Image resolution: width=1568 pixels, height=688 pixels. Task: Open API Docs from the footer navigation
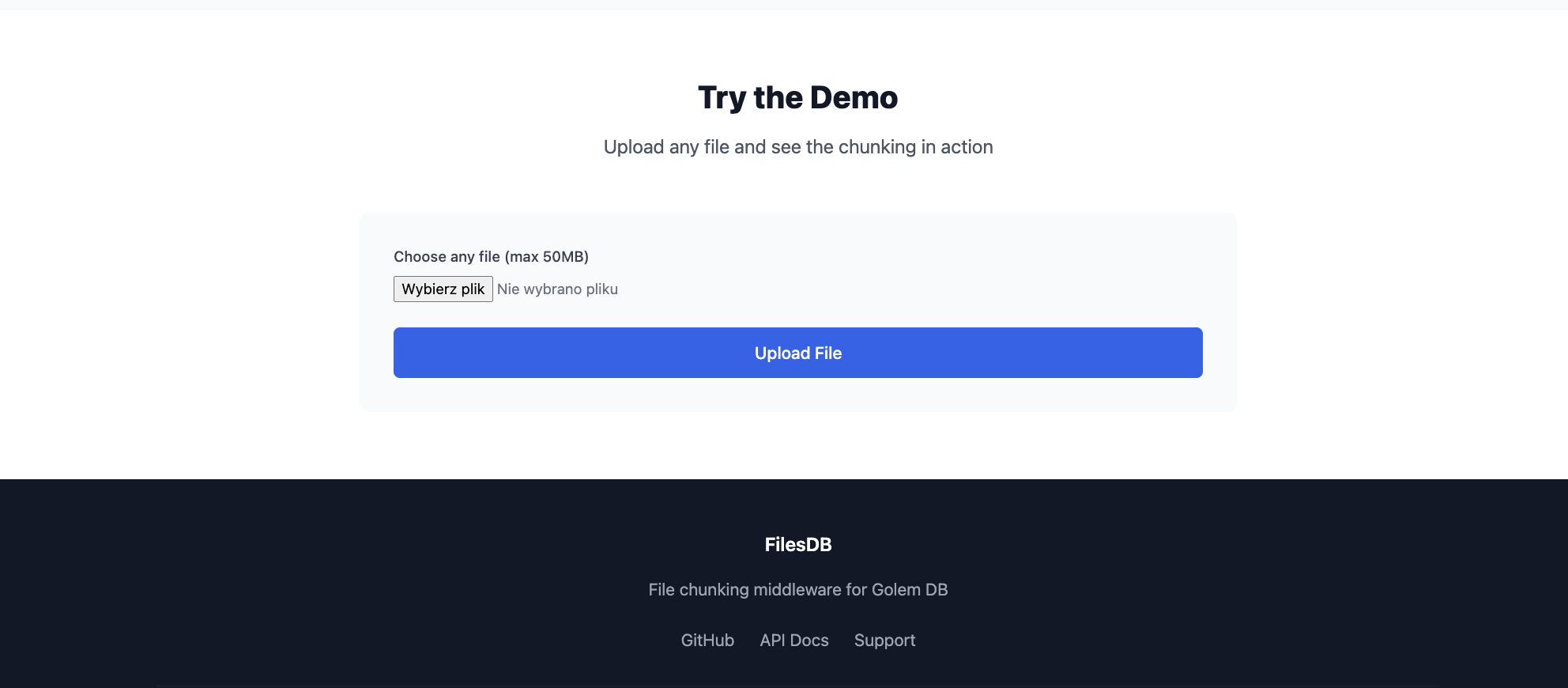793,640
